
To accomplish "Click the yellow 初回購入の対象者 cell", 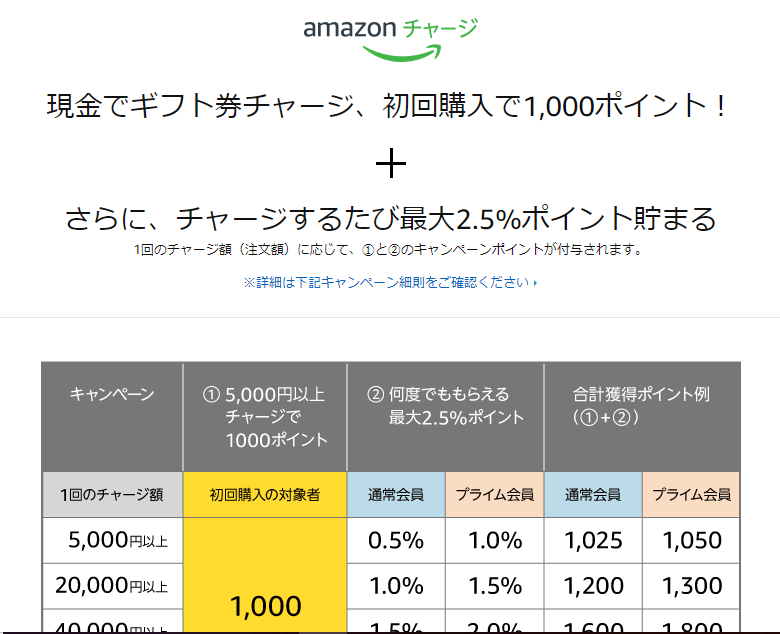I will point(265,494).
